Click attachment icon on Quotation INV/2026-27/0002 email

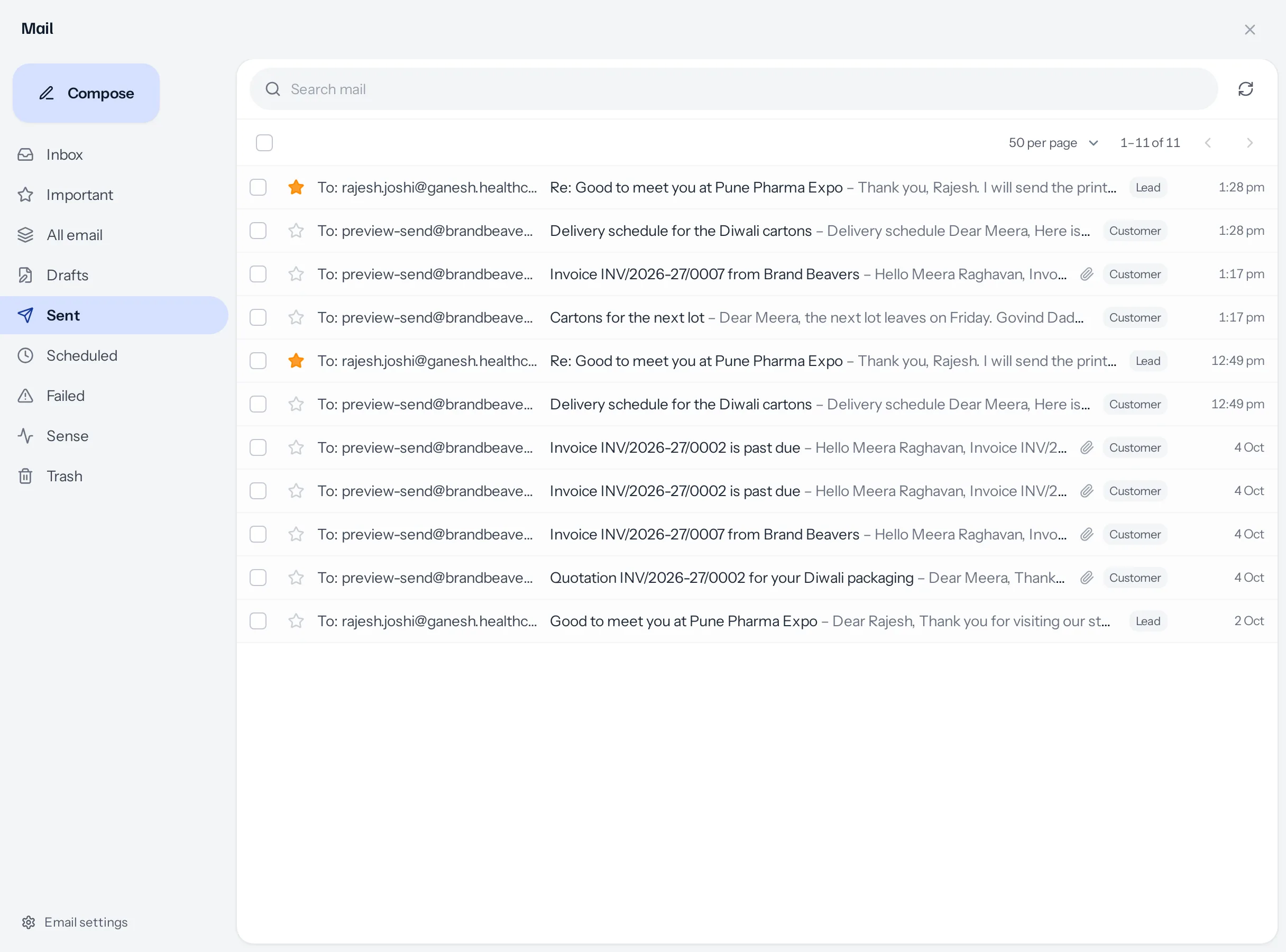(1087, 578)
